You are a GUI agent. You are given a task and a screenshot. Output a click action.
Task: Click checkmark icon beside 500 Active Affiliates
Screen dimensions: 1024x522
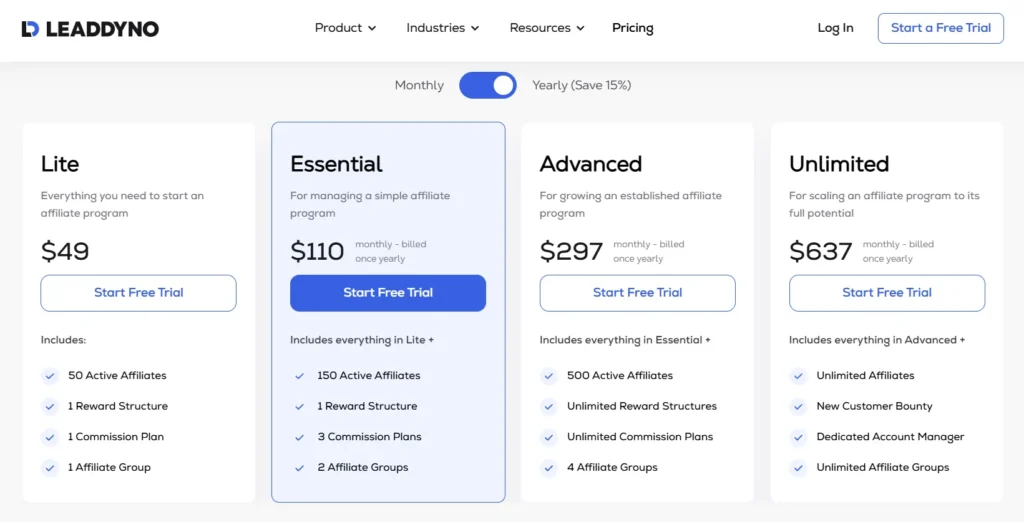coord(549,376)
